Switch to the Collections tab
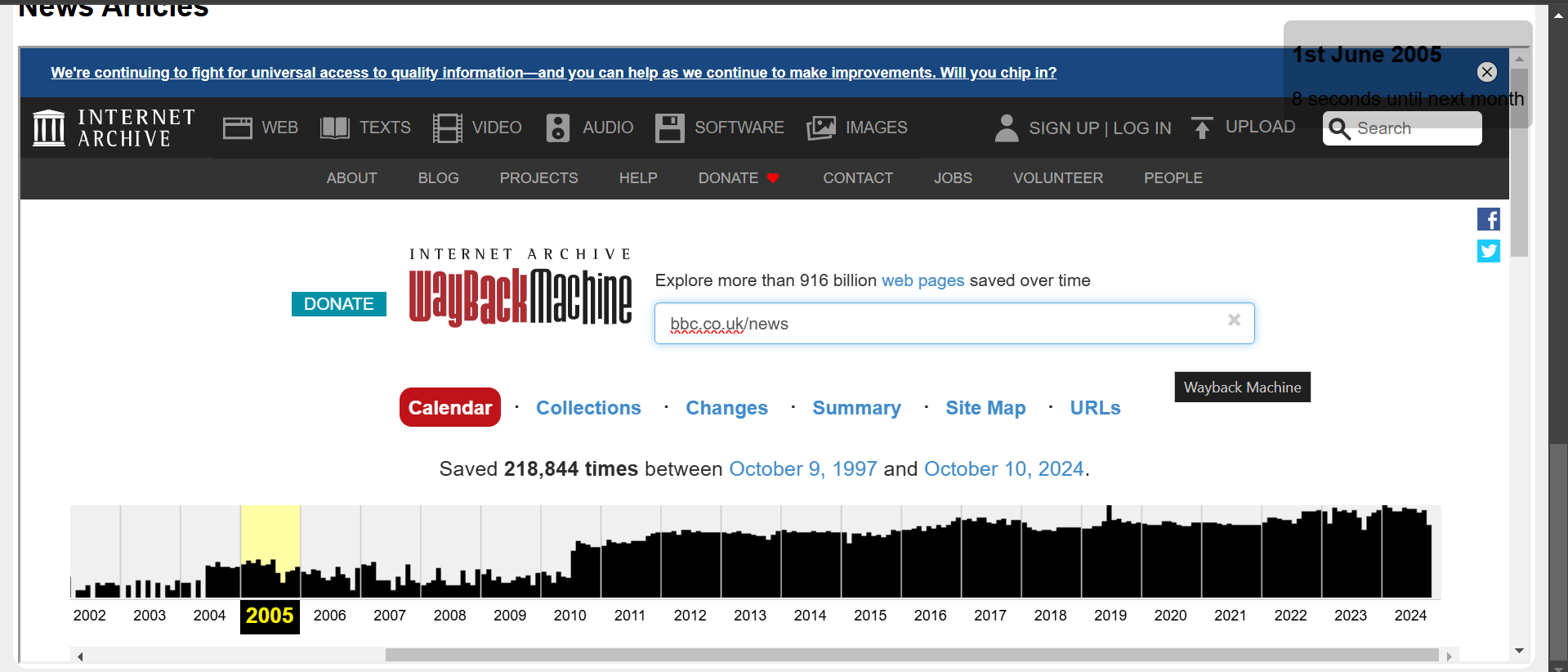This screenshot has width=1568, height=672. (x=588, y=408)
